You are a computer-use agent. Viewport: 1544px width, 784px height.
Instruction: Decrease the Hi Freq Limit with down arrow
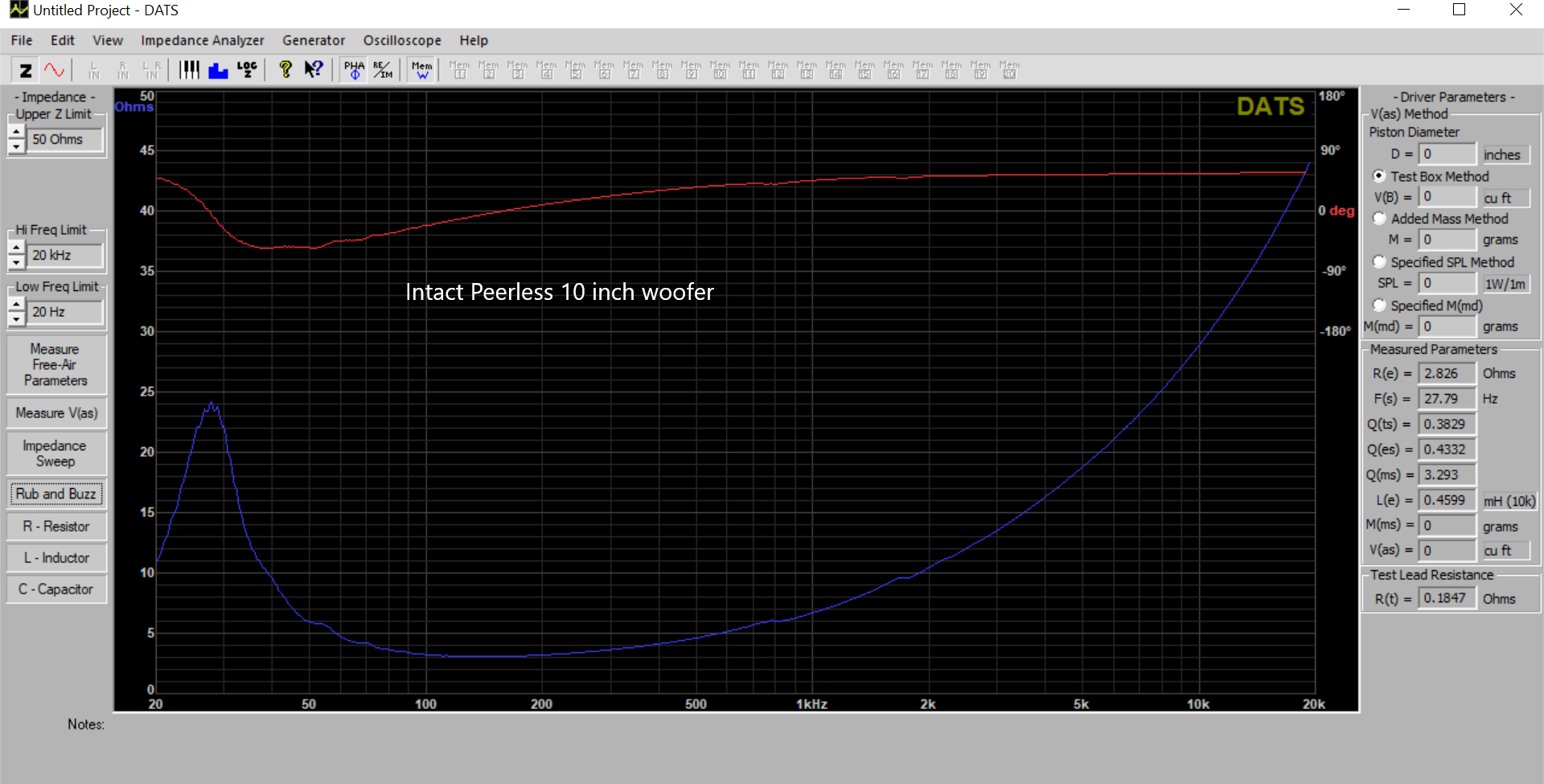[x=16, y=262]
